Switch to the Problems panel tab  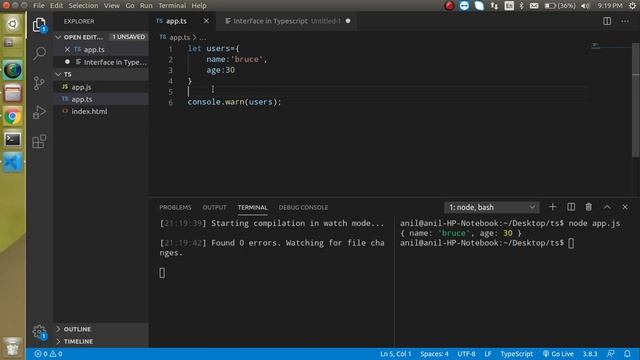[175, 207]
